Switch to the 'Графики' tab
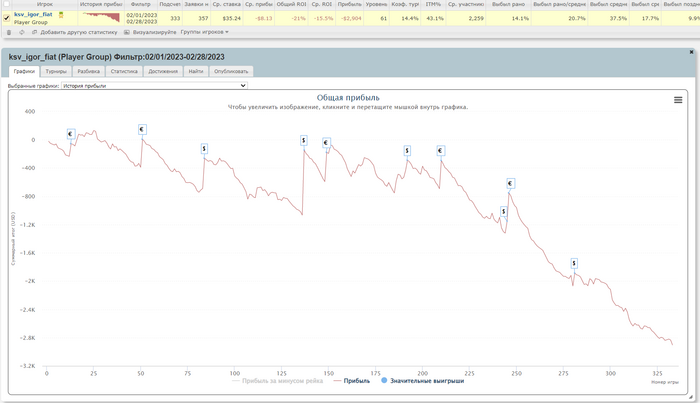 pos(24,71)
